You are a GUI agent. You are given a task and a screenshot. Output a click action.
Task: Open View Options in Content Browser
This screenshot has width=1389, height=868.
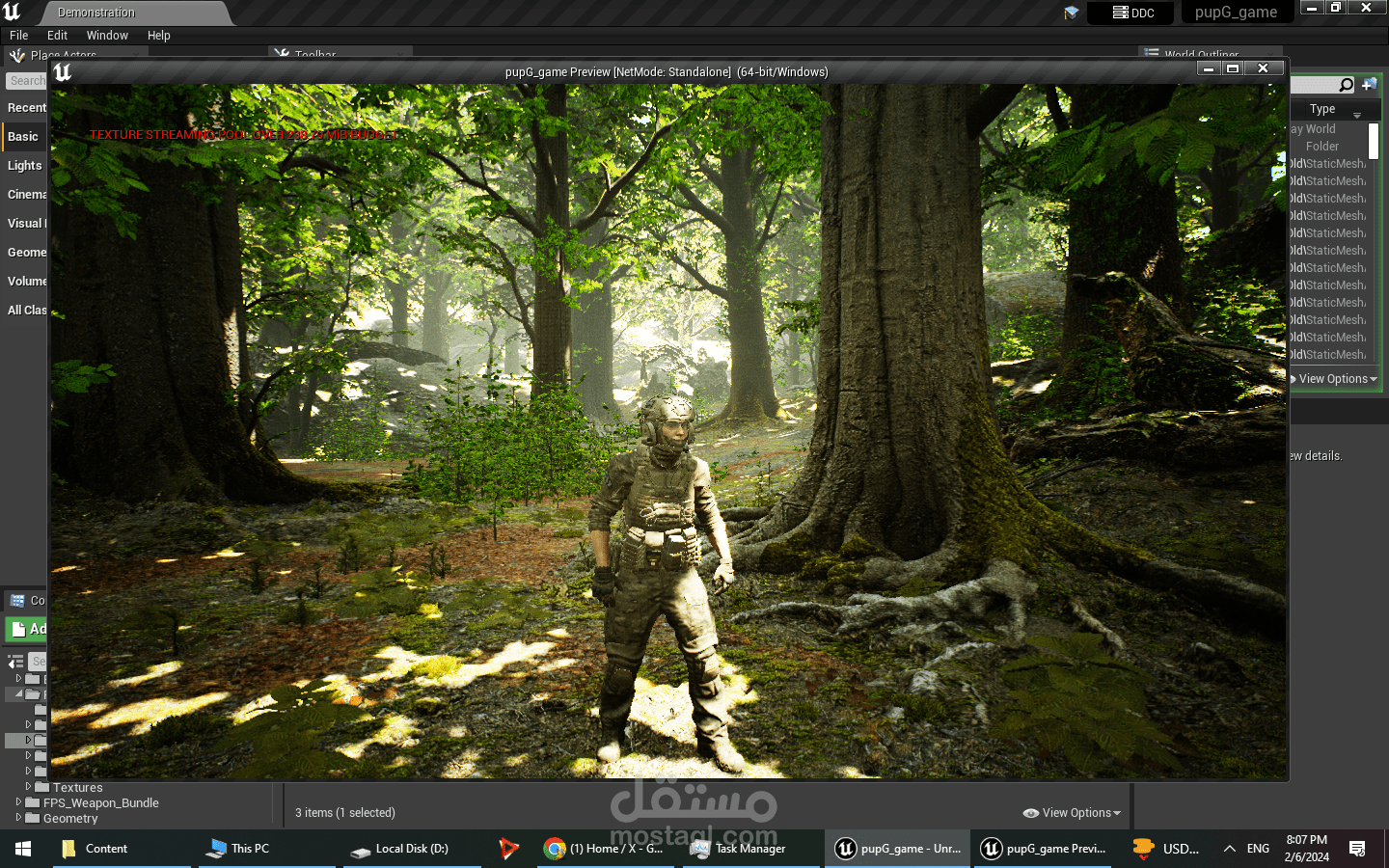click(x=1072, y=813)
